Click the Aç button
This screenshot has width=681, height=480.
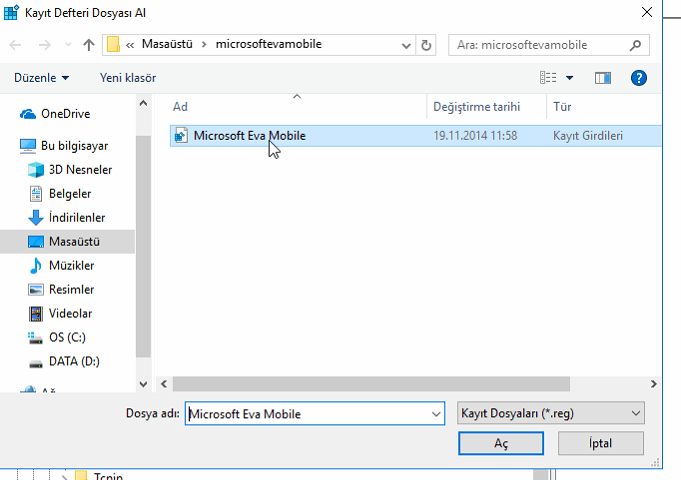pos(501,443)
